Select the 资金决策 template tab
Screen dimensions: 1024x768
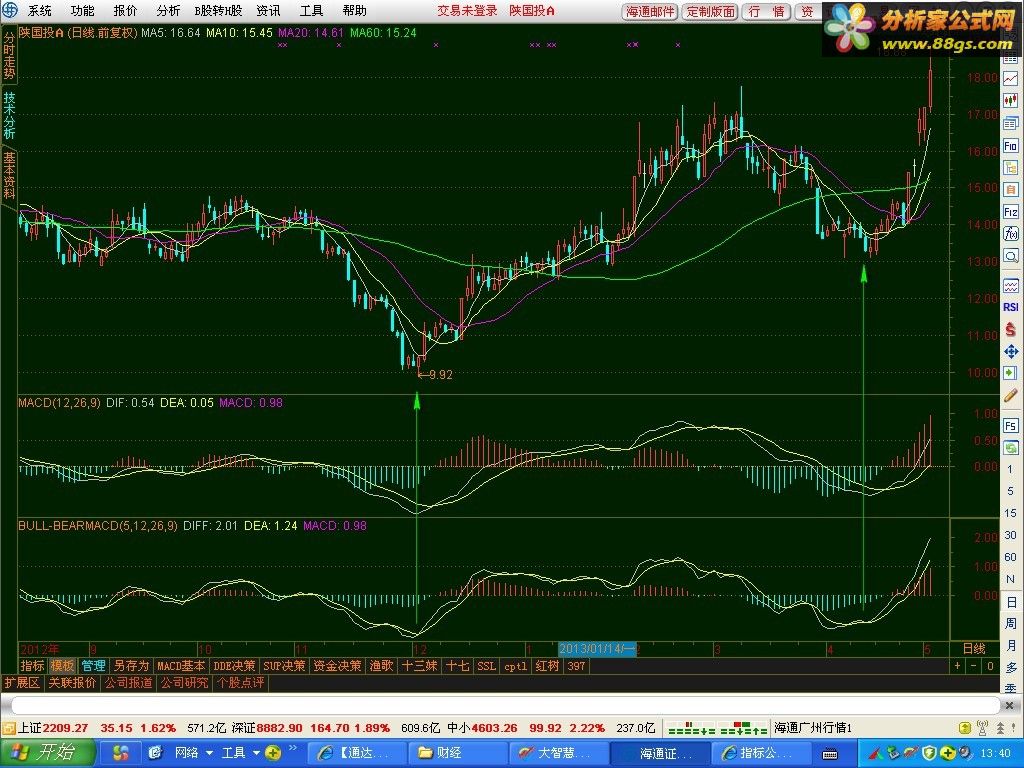point(337,666)
